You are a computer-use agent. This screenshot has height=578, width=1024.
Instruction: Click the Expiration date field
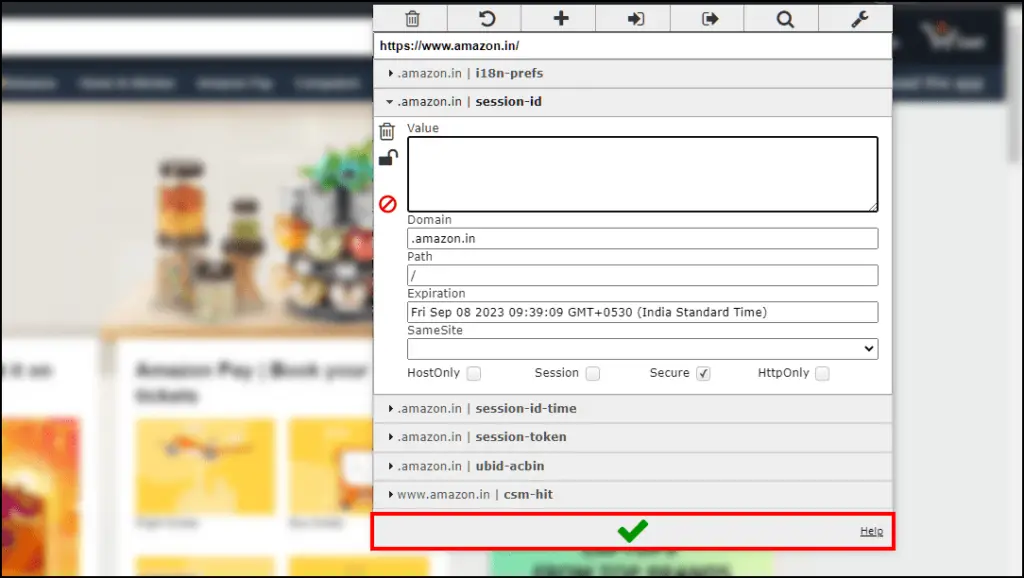pos(643,312)
